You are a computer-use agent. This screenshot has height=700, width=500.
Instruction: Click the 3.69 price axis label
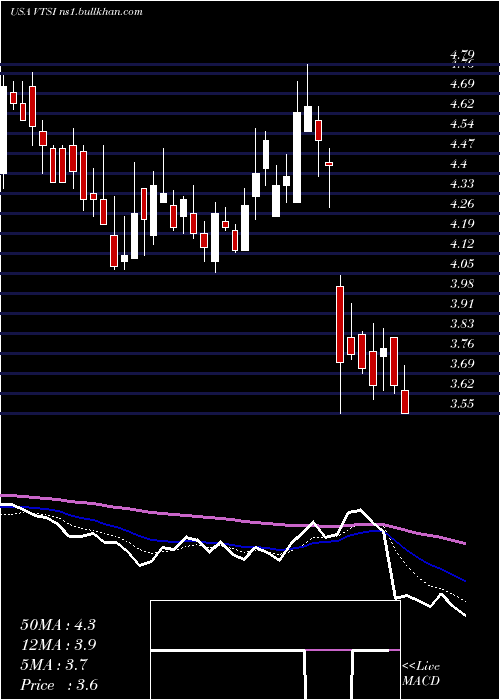tap(462, 363)
